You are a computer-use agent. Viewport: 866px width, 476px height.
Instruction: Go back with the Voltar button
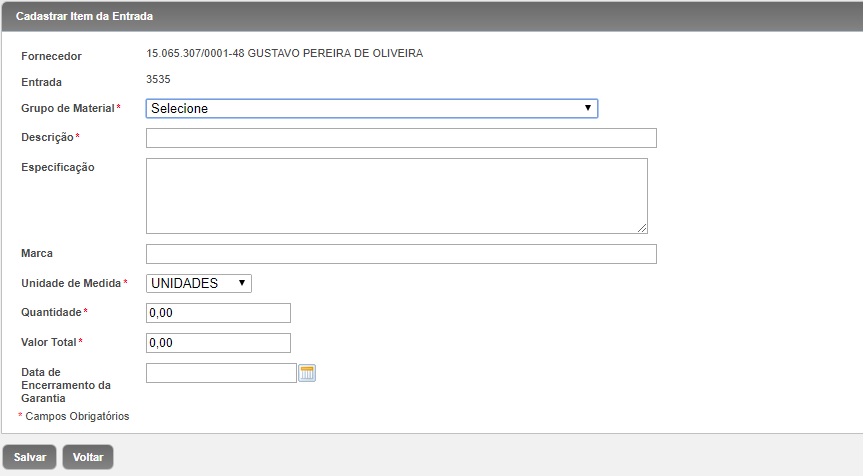click(88, 457)
